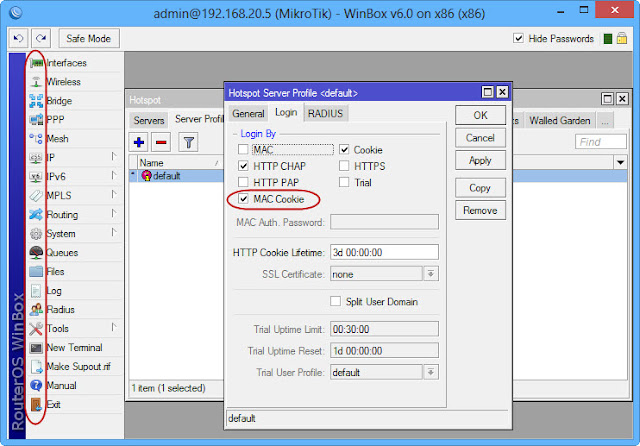Screen dimensions: 640x446
Task: Select the Bridge sidebar icon
Action: tap(36, 101)
